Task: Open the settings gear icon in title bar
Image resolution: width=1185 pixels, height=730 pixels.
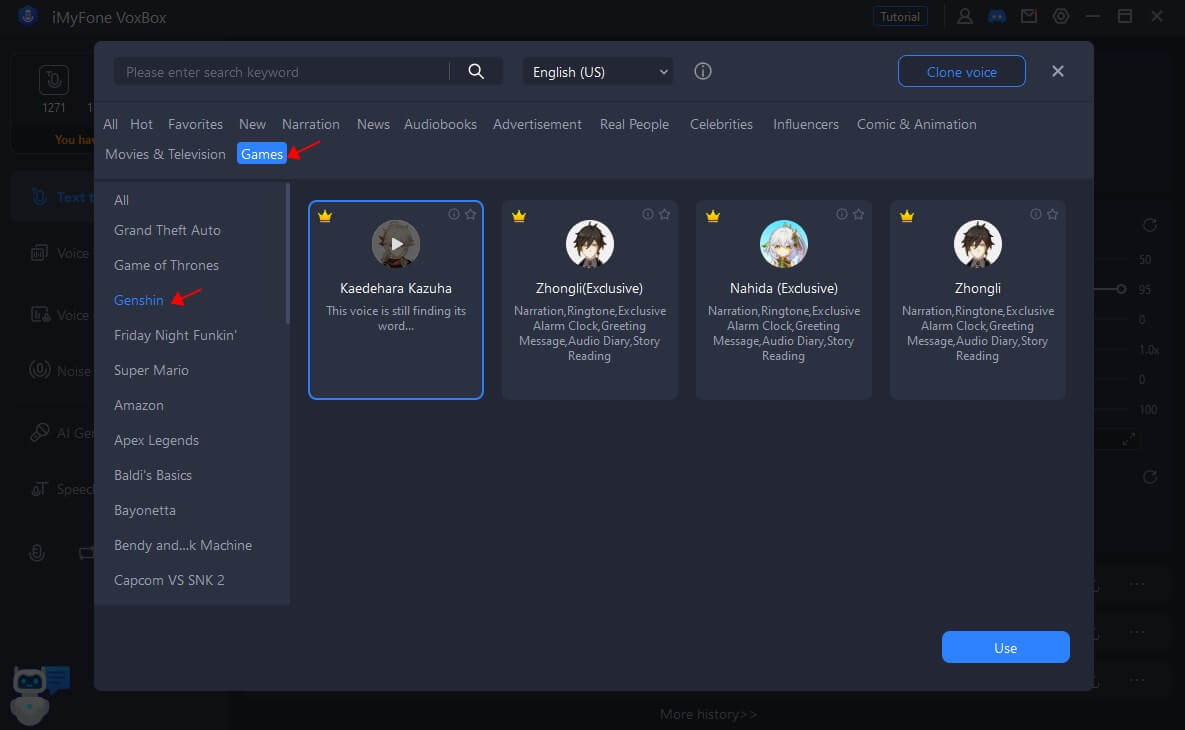Action: click(x=1061, y=16)
